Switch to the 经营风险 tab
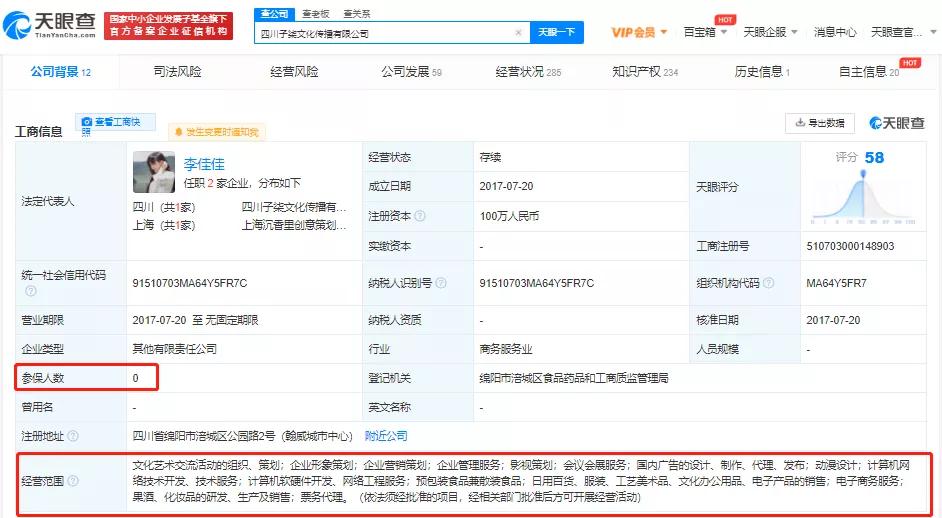The height and width of the screenshot is (518, 942). tap(294, 72)
